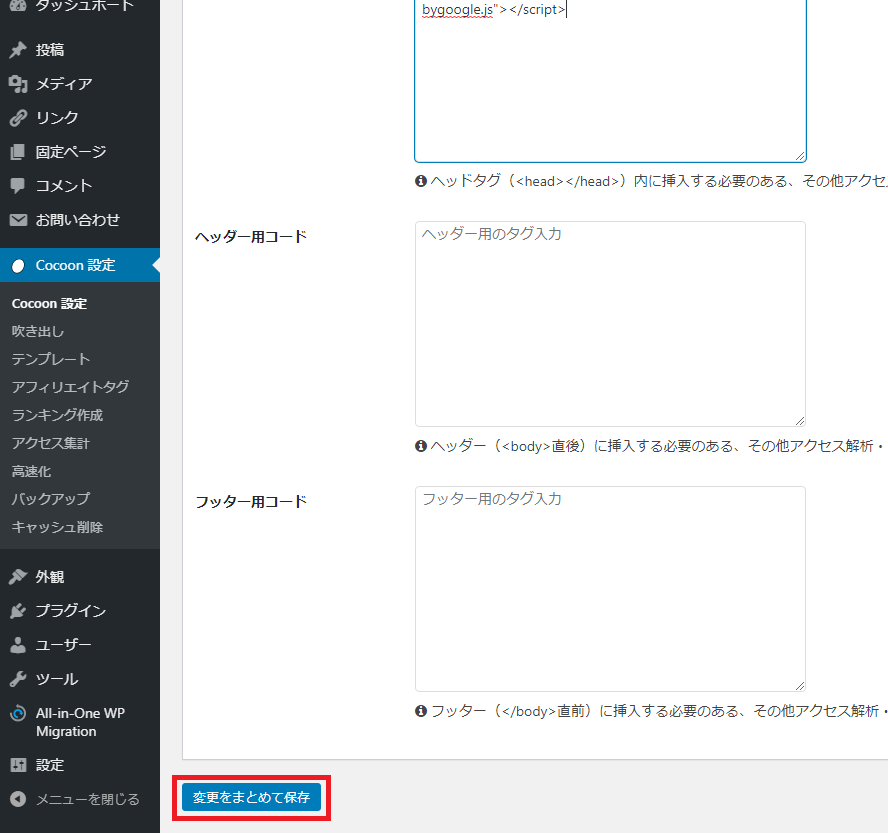Click resize handle of head code textarea
The image size is (888, 833).
point(800,156)
